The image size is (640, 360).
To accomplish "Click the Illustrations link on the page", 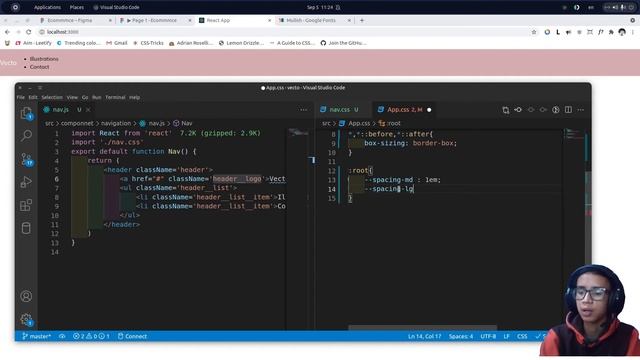I will point(44,59).
